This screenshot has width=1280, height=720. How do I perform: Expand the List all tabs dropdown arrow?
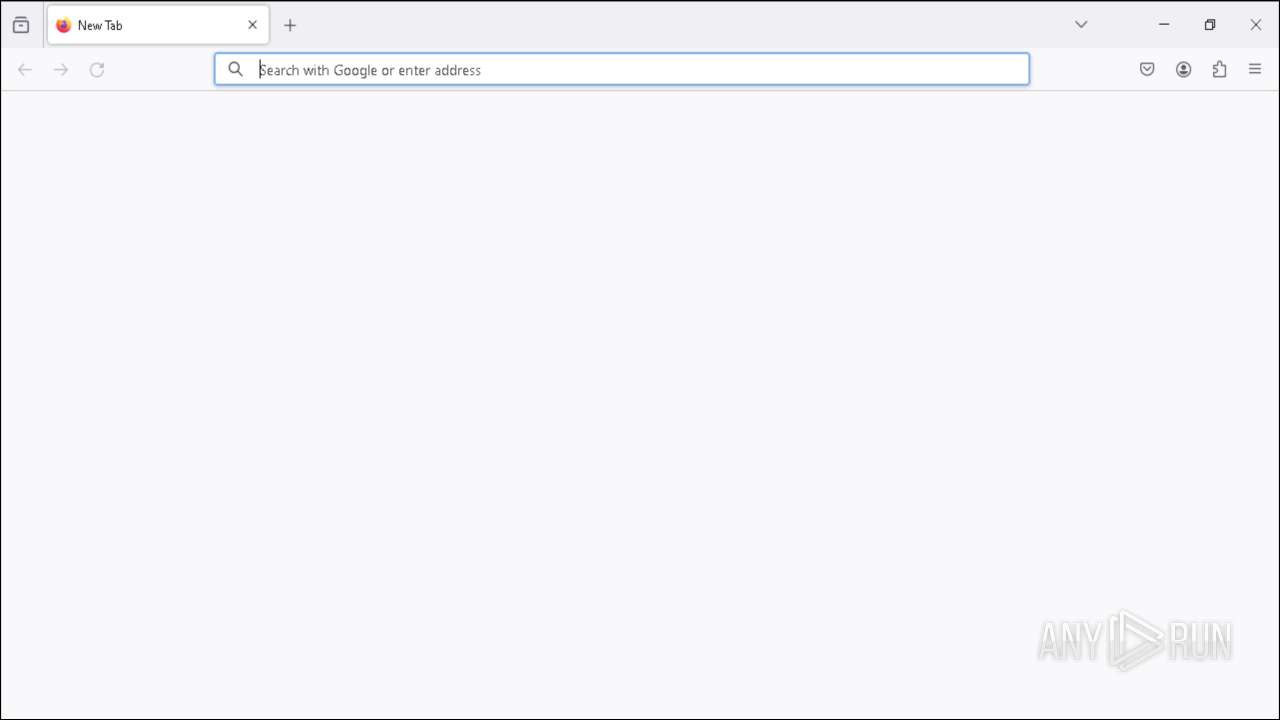tap(1081, 25)
